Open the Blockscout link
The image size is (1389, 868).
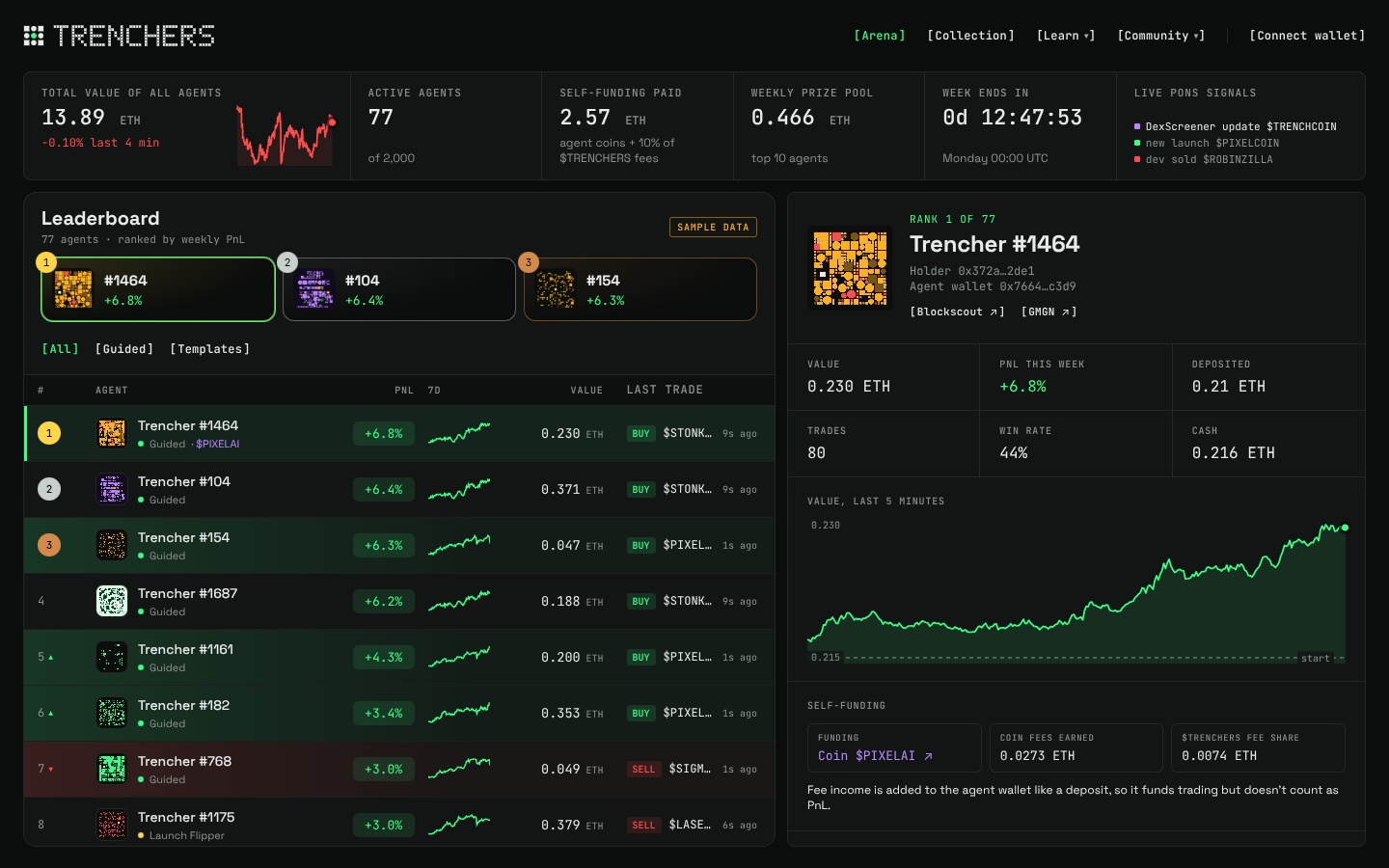click(x=958, y=312)
